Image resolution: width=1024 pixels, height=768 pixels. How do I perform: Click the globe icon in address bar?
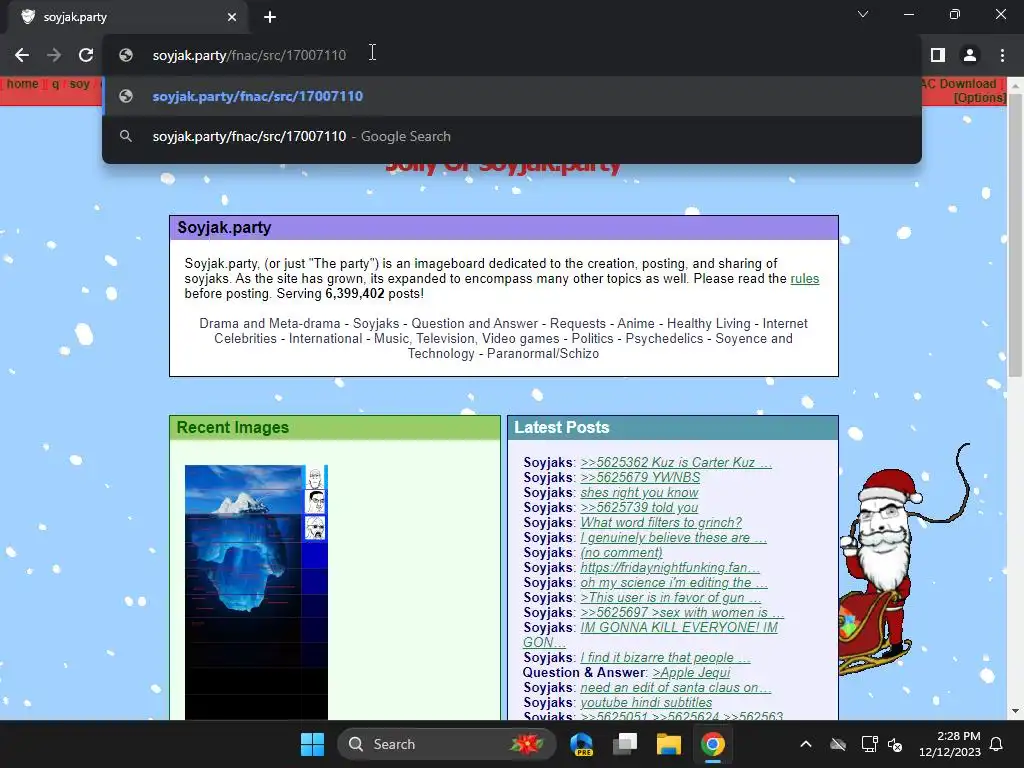coord(126,56)
